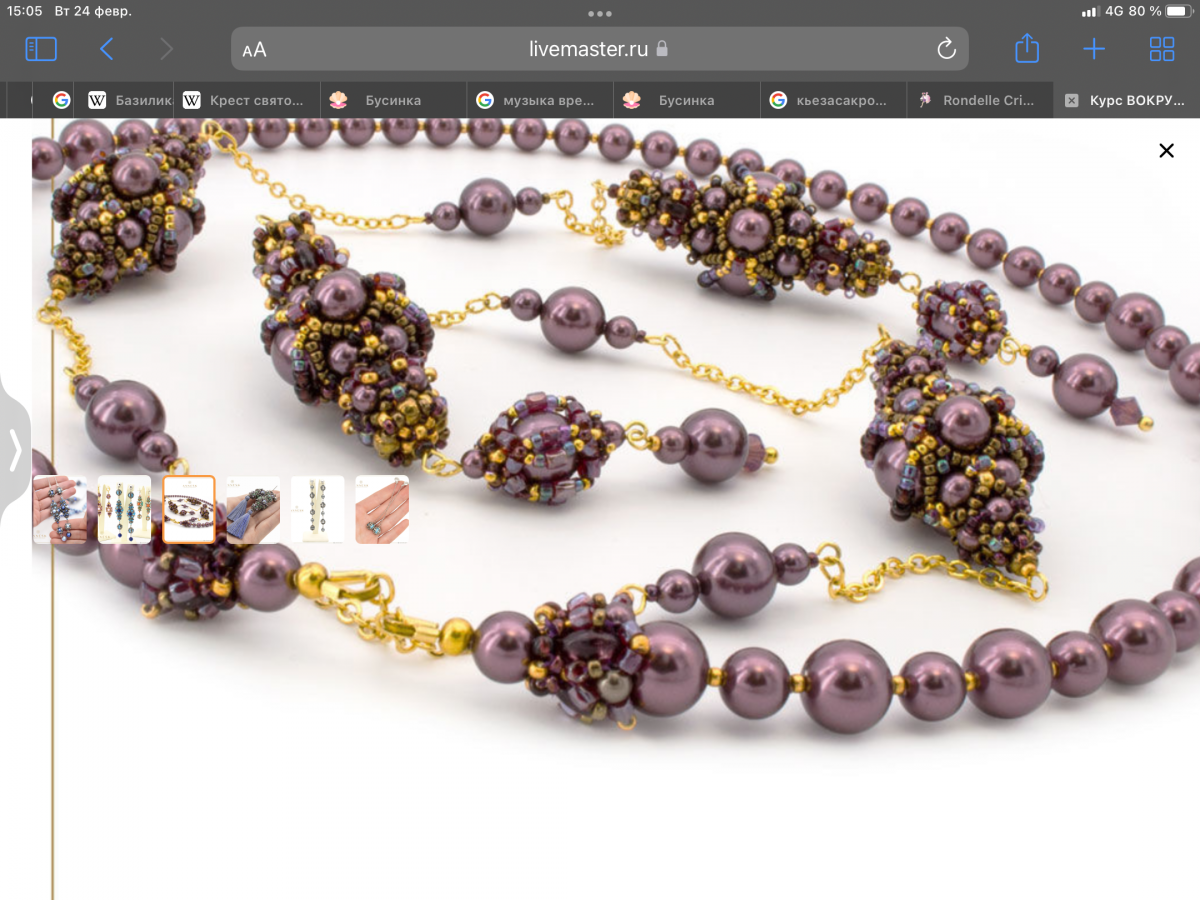Select the colorful earrings on stands thumbnail
Image resolution: width=1200 pixels, height=900 pixels.
[124, 510]
